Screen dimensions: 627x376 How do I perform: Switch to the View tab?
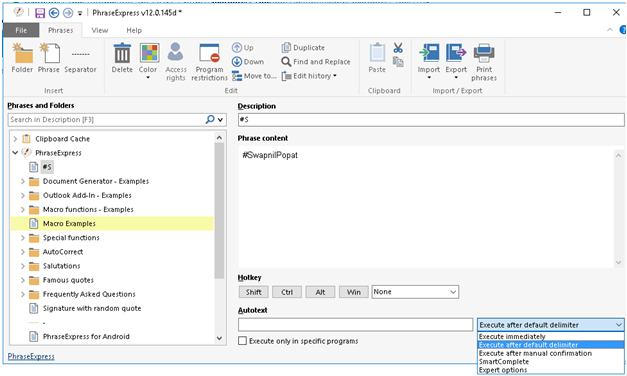point(100,30)
